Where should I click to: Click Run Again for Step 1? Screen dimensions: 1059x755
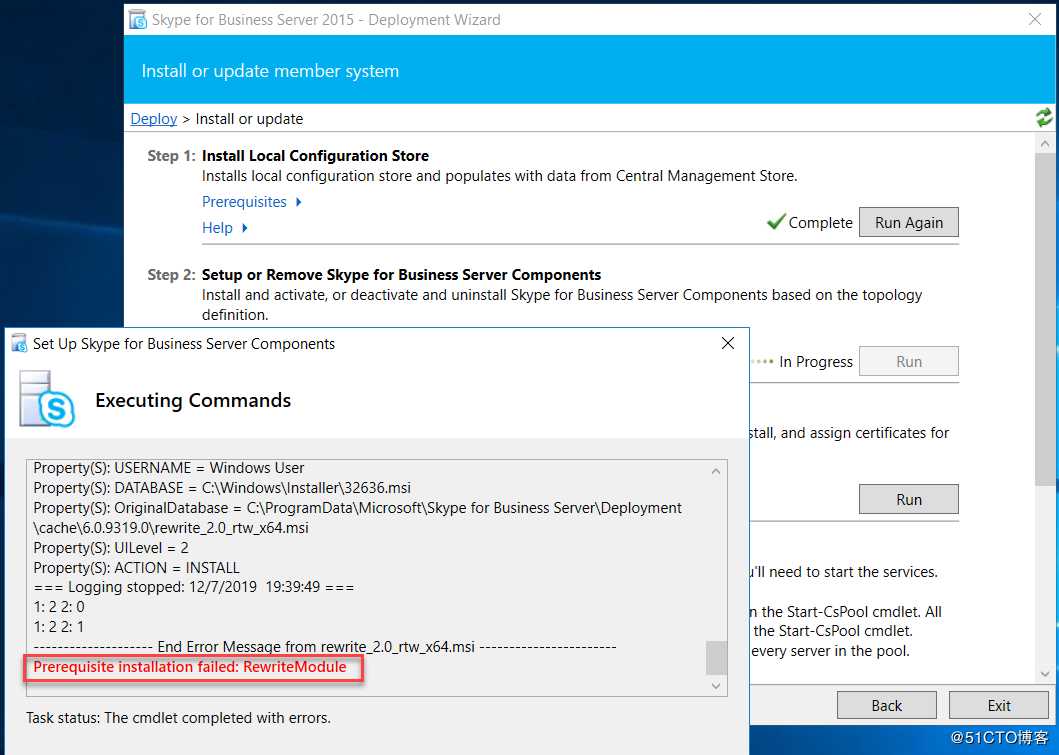point(908,222)
